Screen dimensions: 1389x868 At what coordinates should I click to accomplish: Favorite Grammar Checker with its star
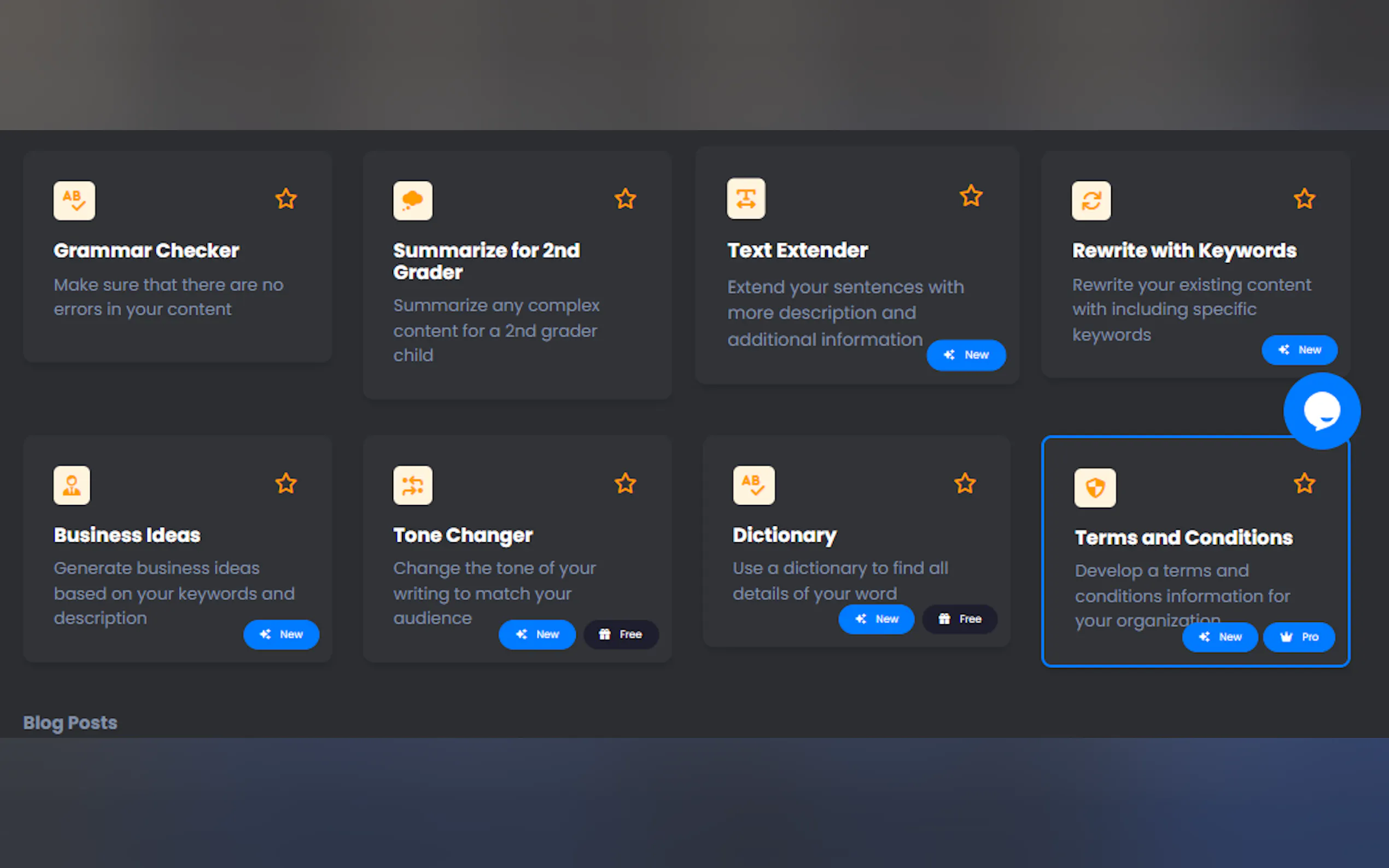[285, 199]
